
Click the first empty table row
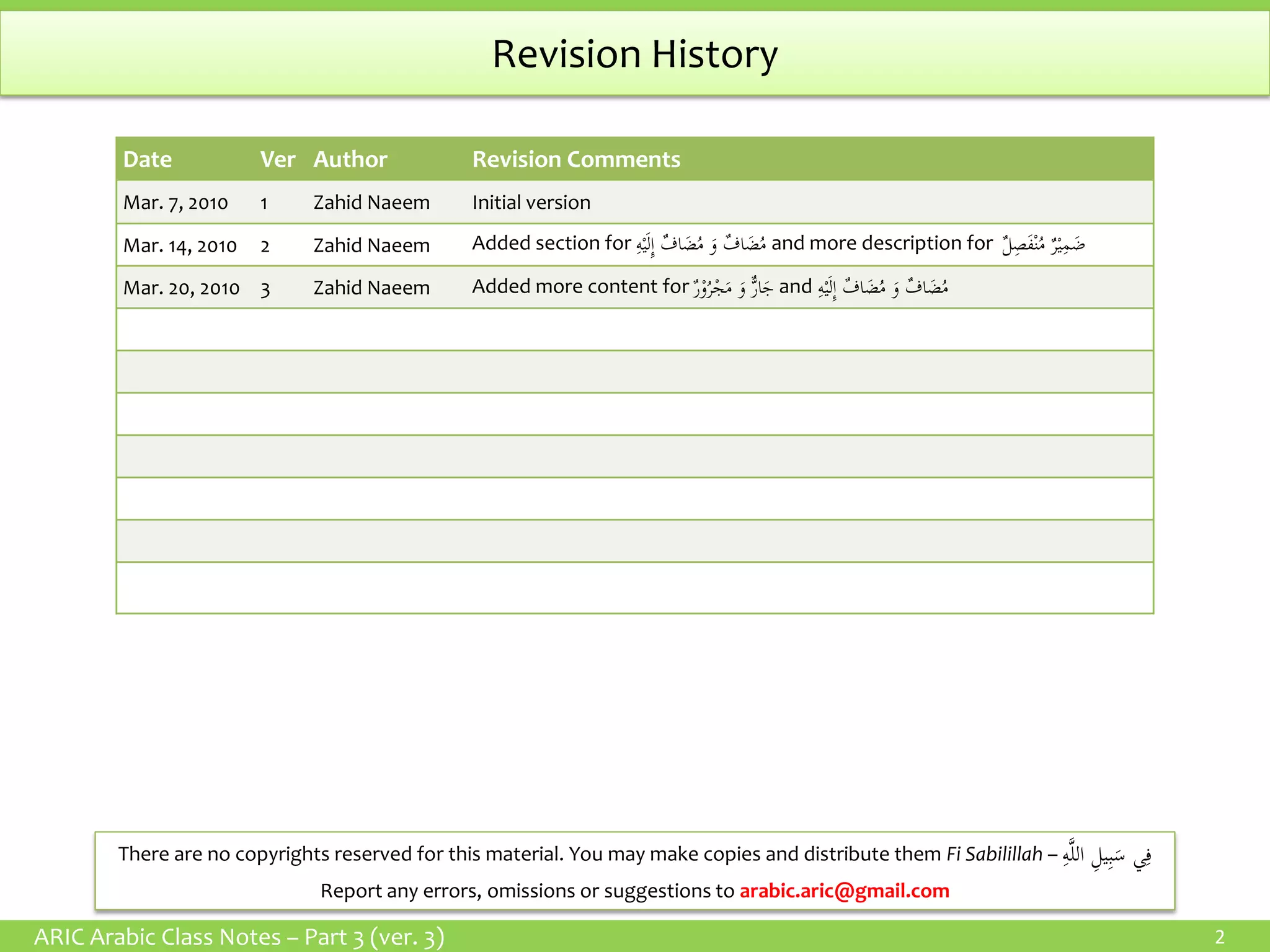[x=635, y=330]
